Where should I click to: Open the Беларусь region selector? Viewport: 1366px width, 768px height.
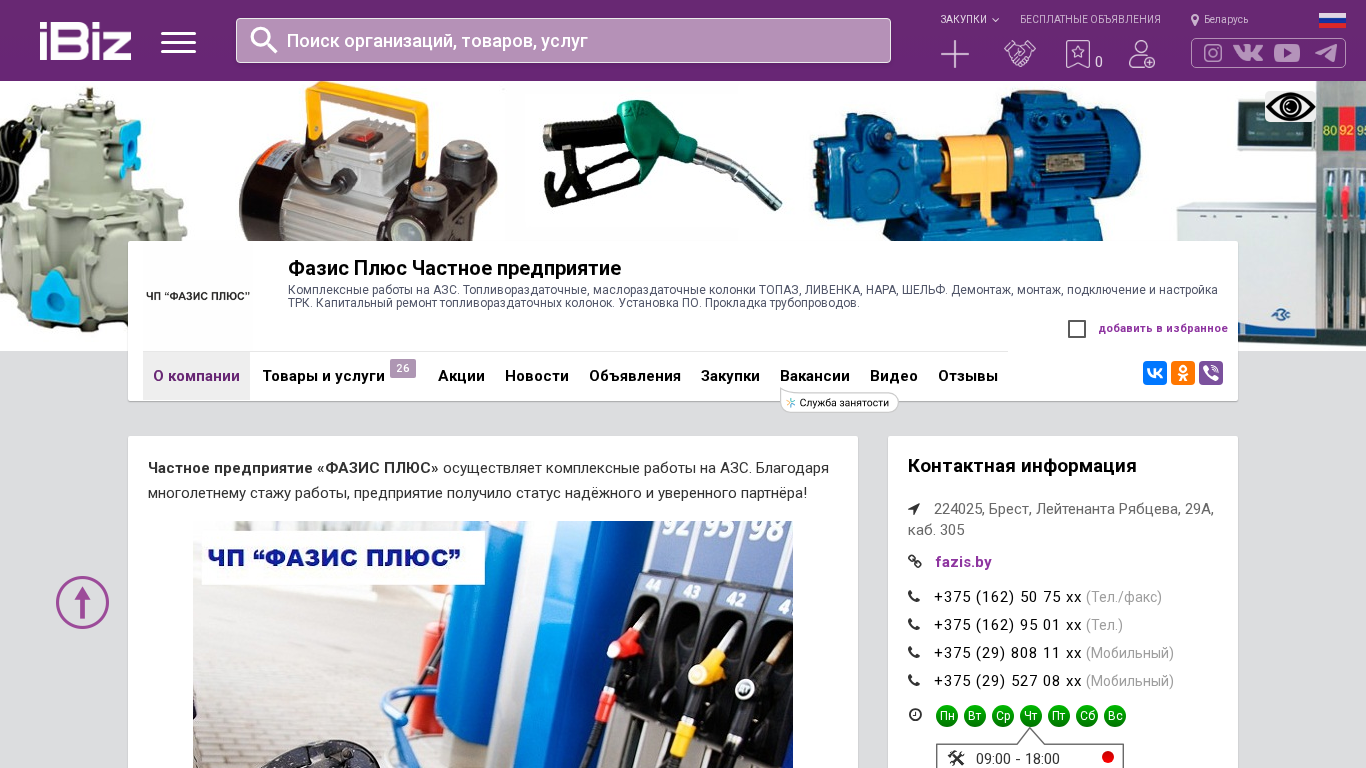click(x=1226, y=20)
